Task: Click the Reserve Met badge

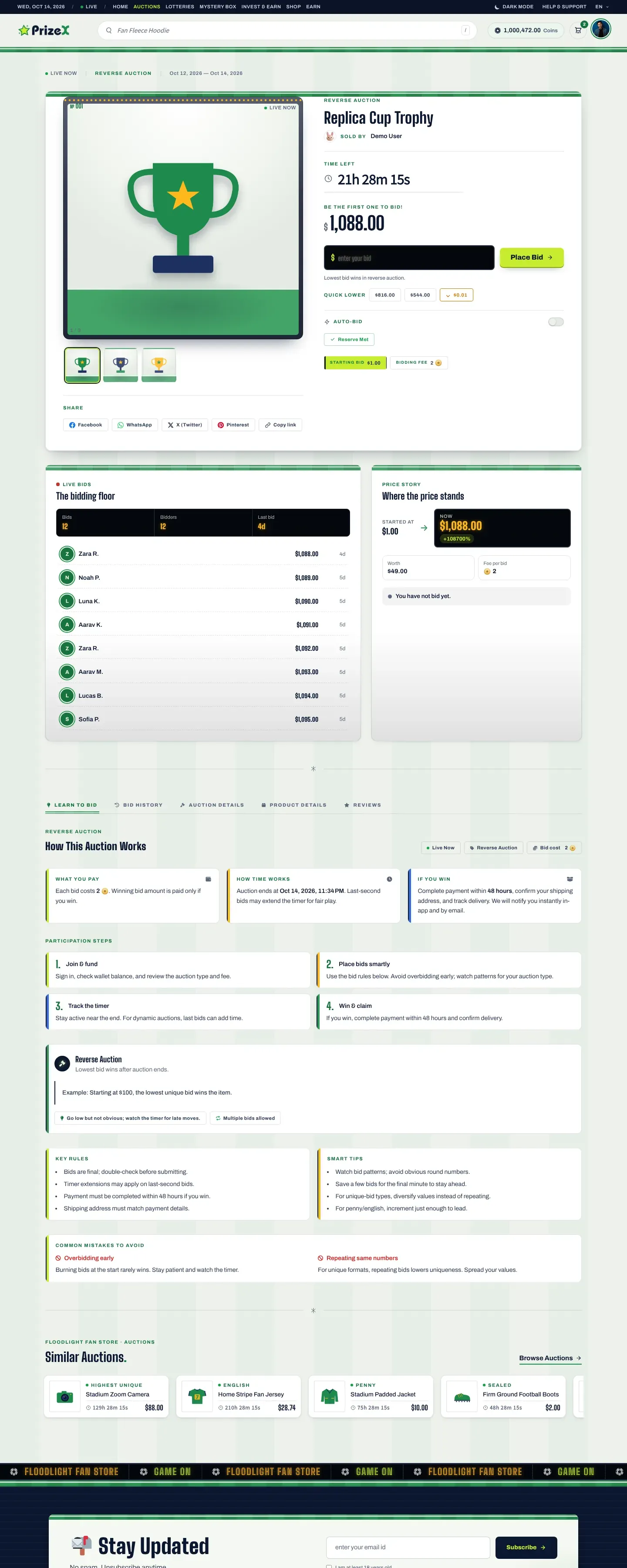Action: point(349,340)
